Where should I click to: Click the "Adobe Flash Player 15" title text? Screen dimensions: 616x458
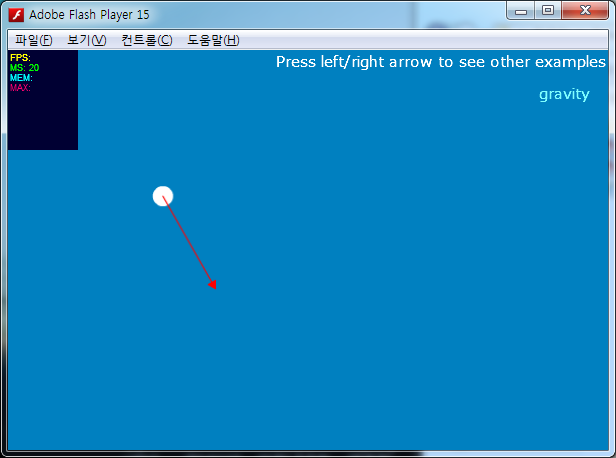[89, 14]
